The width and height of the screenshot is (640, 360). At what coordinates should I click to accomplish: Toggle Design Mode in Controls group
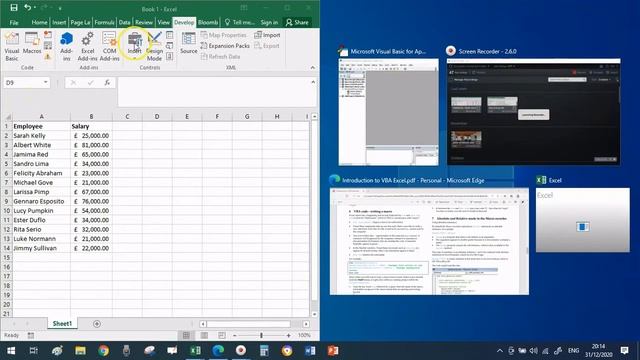click(x=154, y=46)
